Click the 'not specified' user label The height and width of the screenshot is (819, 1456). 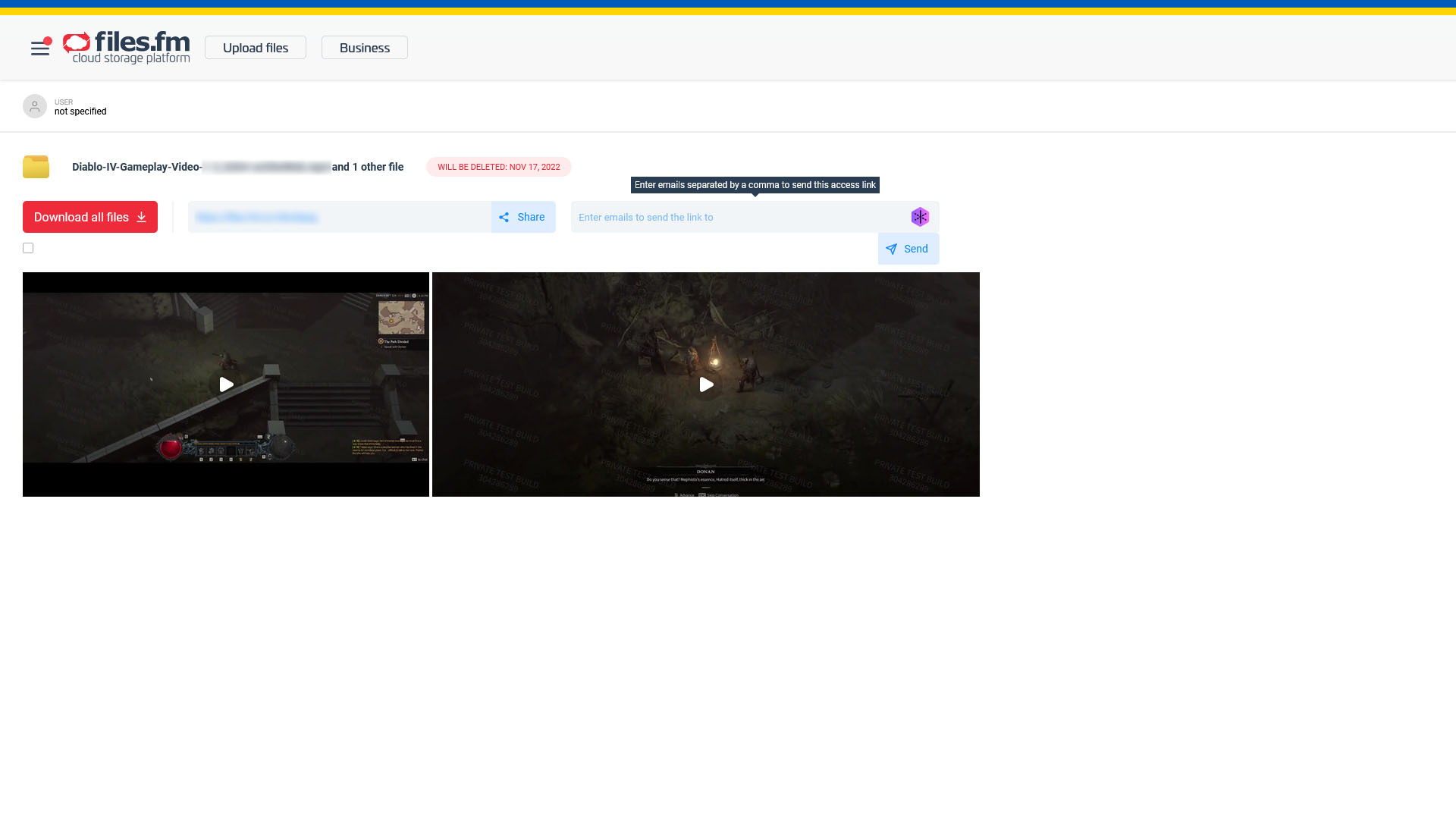tap(80, 111)
